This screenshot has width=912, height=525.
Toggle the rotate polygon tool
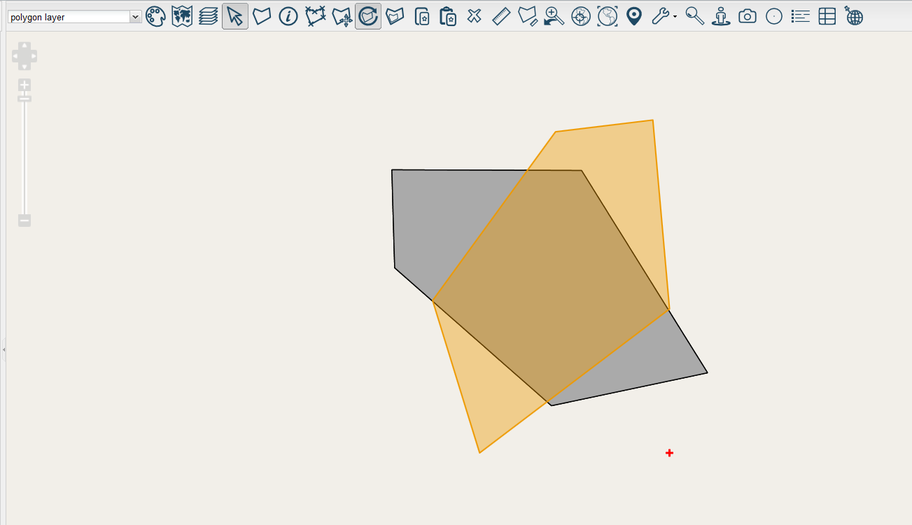point(368,16)
